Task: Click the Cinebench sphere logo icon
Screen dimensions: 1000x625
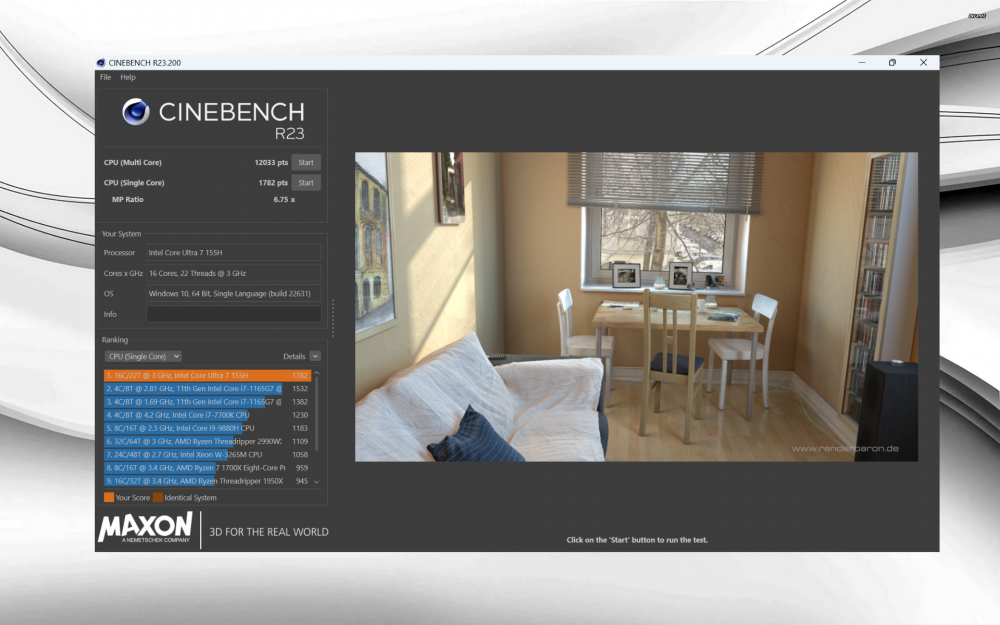Action: (136, 112)
